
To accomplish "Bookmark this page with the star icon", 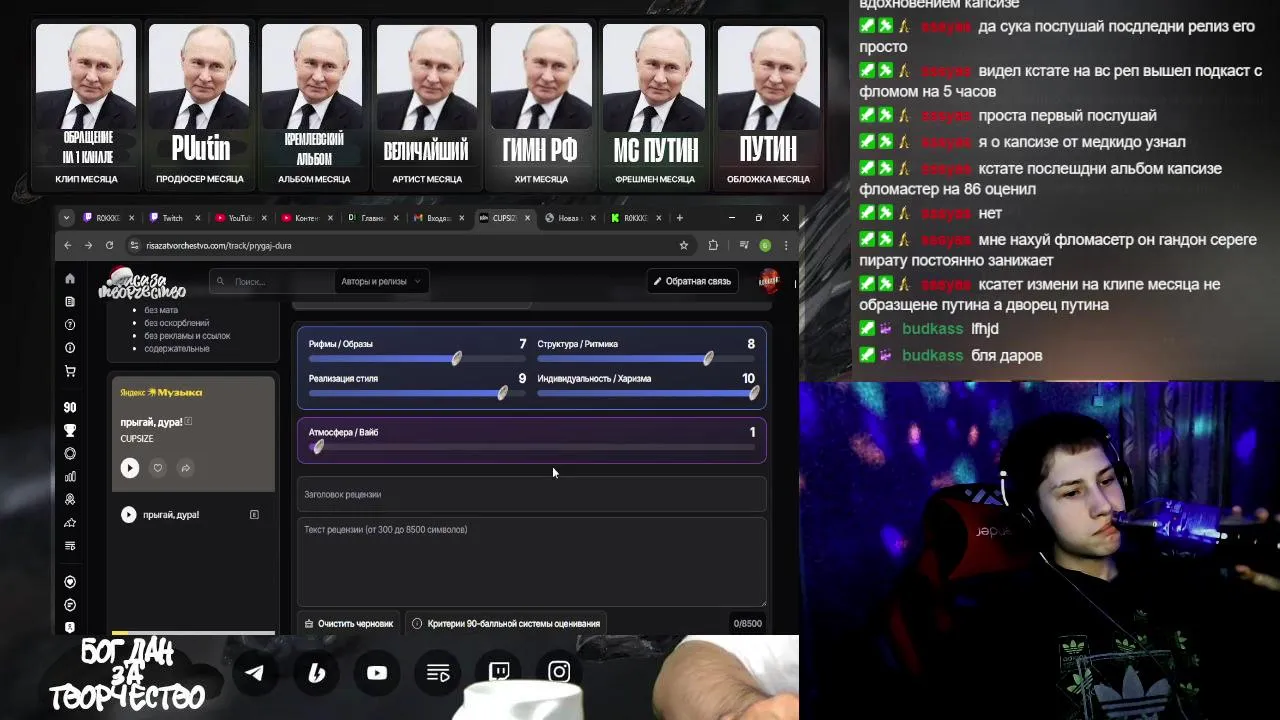I will [x=684, y=245].
